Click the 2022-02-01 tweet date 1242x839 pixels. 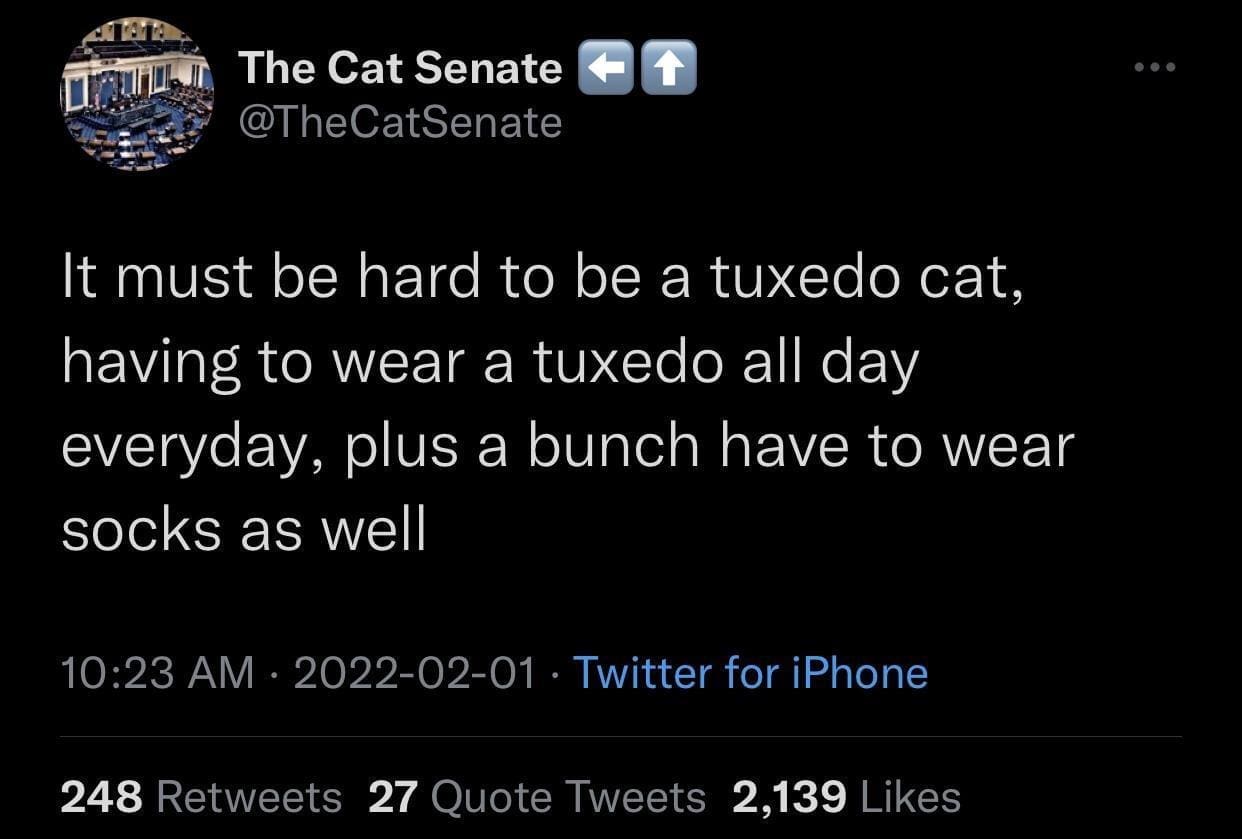414,673
